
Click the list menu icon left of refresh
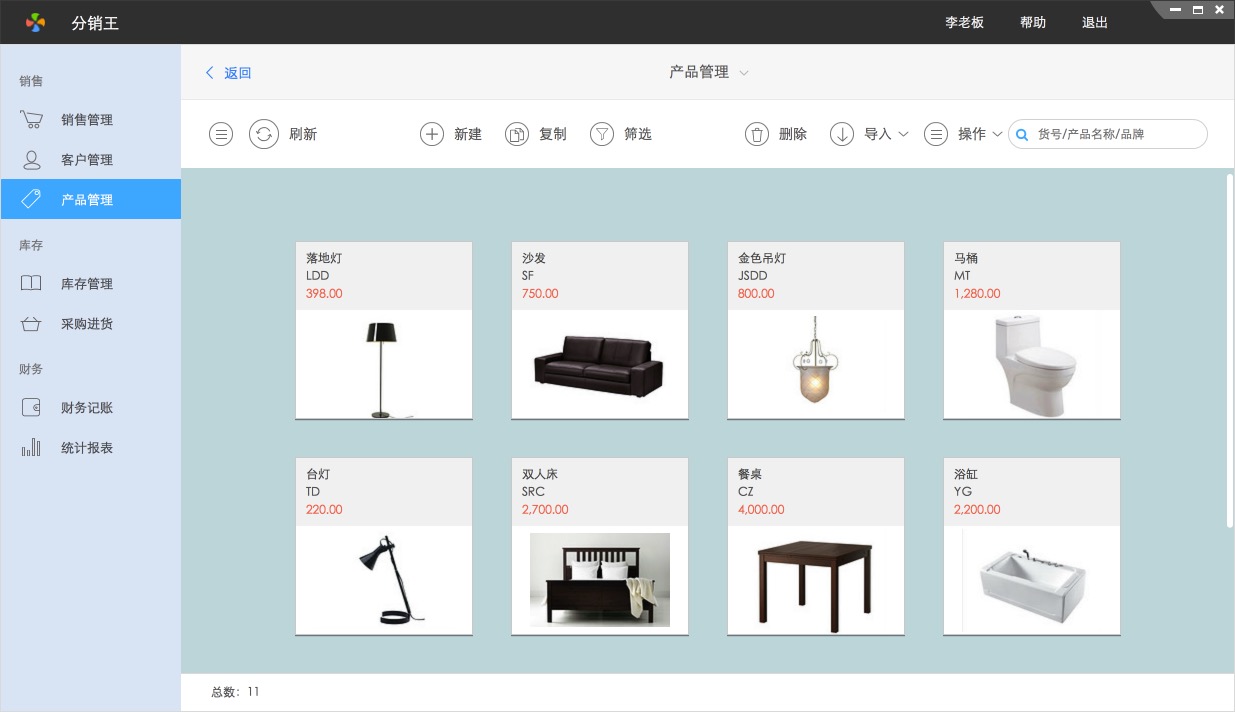tap(221, 134)
